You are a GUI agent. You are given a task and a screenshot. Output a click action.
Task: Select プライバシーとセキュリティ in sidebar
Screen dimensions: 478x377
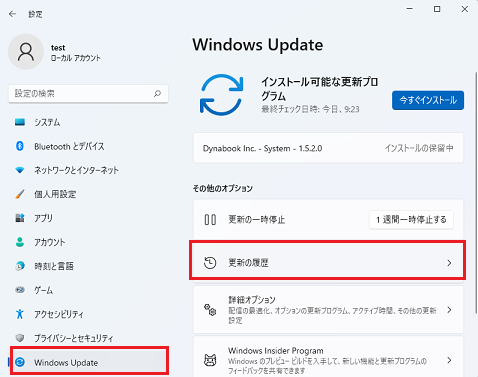tap(88, 338)
